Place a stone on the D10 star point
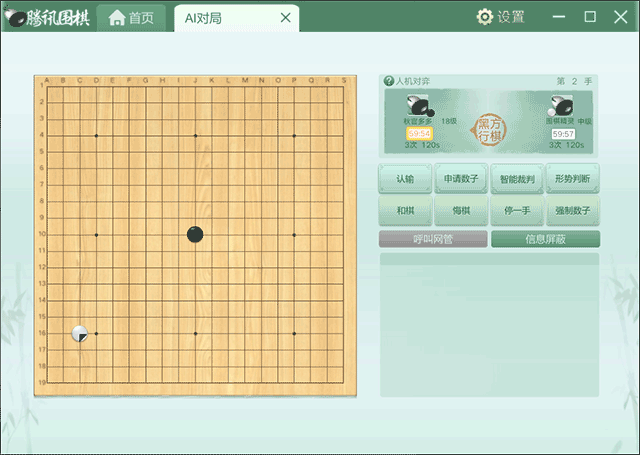Screen dimensions: 640x455 (96, 235)
